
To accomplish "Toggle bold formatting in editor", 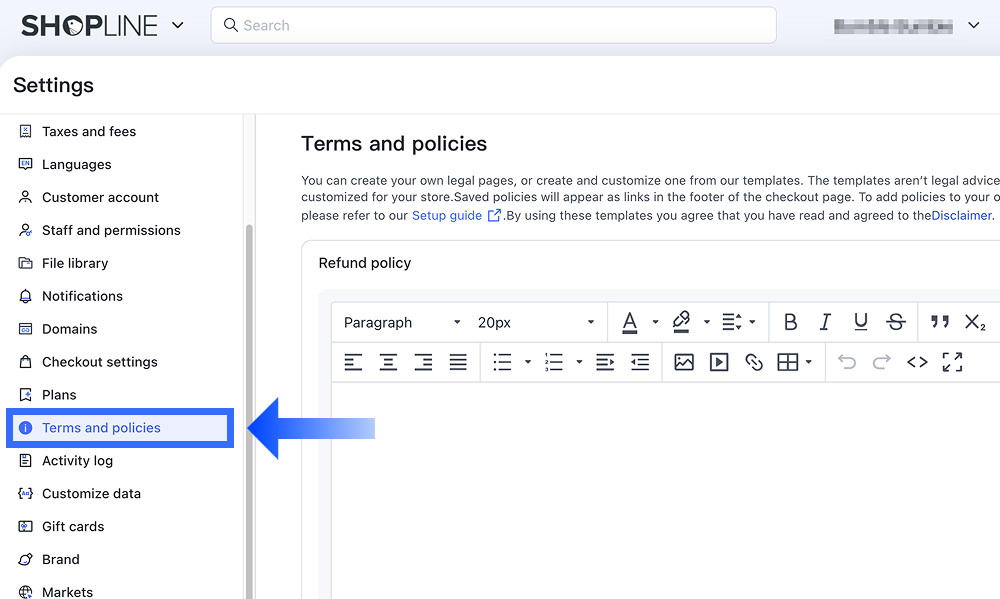I will [x=790, y=322].
